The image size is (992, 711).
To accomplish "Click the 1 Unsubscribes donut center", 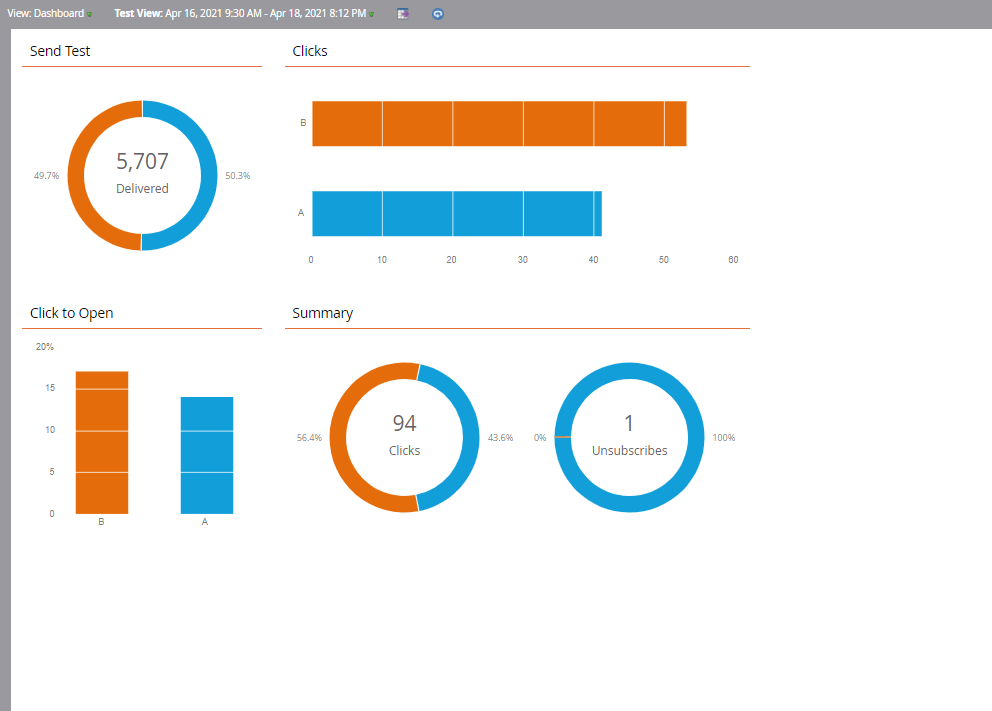I will pos(629,436).
